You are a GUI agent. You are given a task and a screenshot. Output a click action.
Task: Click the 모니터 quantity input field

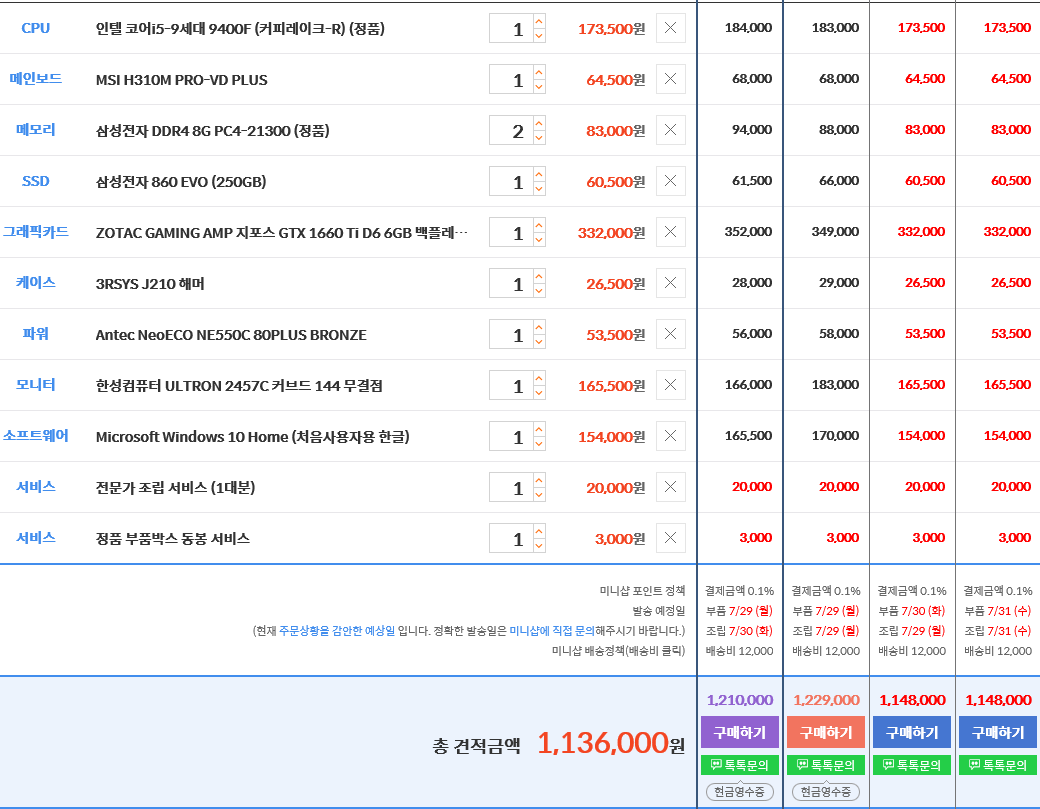(x=511, y=386)
